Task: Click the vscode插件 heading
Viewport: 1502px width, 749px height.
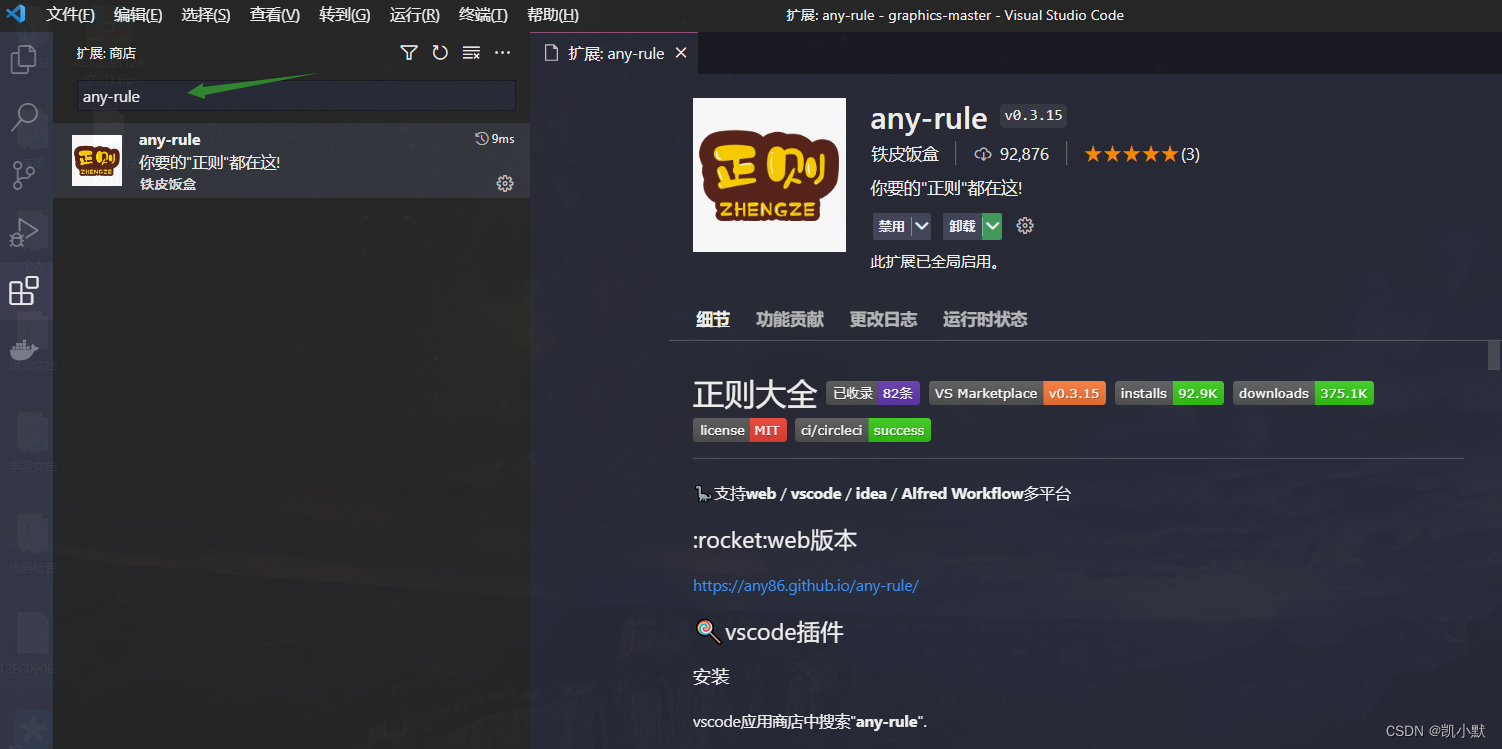Action: [x=769, y=632]
